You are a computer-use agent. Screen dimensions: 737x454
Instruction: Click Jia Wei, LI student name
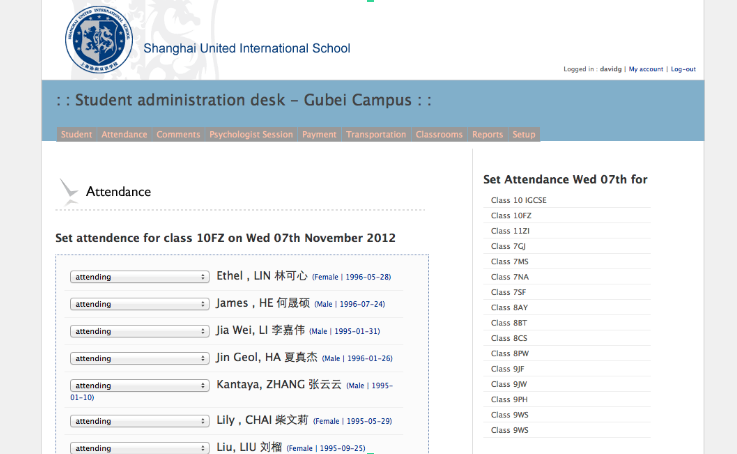click(260, 330)
